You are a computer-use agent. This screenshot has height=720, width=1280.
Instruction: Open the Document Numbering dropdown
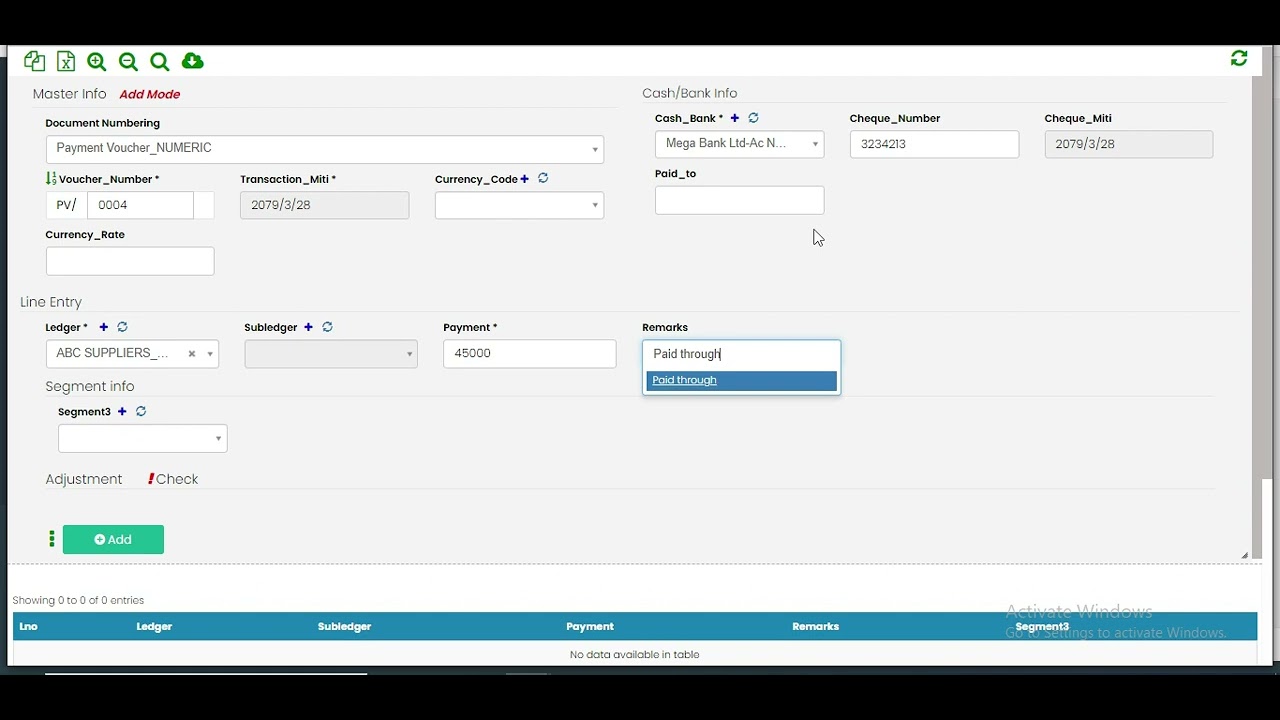pos(325,149)
